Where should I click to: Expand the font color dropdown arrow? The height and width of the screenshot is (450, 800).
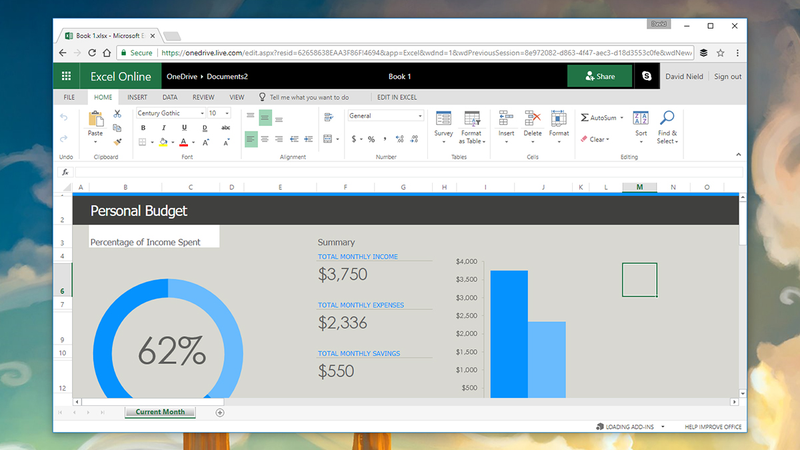click(193, 142)
